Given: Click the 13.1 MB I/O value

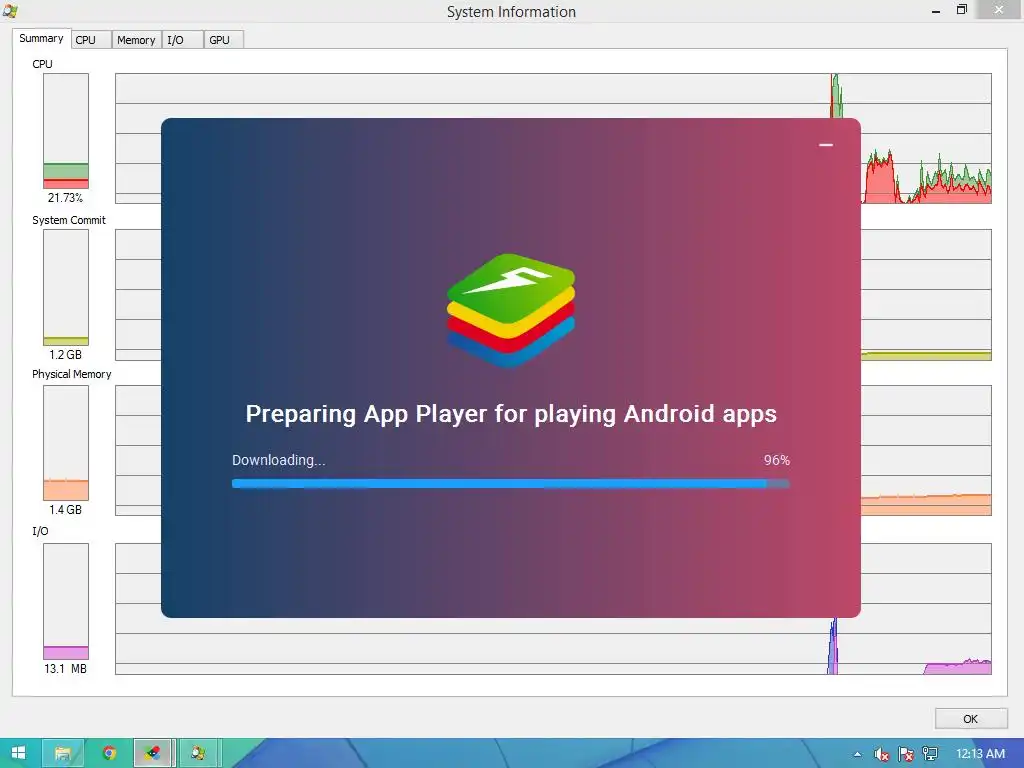Looking at the screenshot, I should (65, 669).
